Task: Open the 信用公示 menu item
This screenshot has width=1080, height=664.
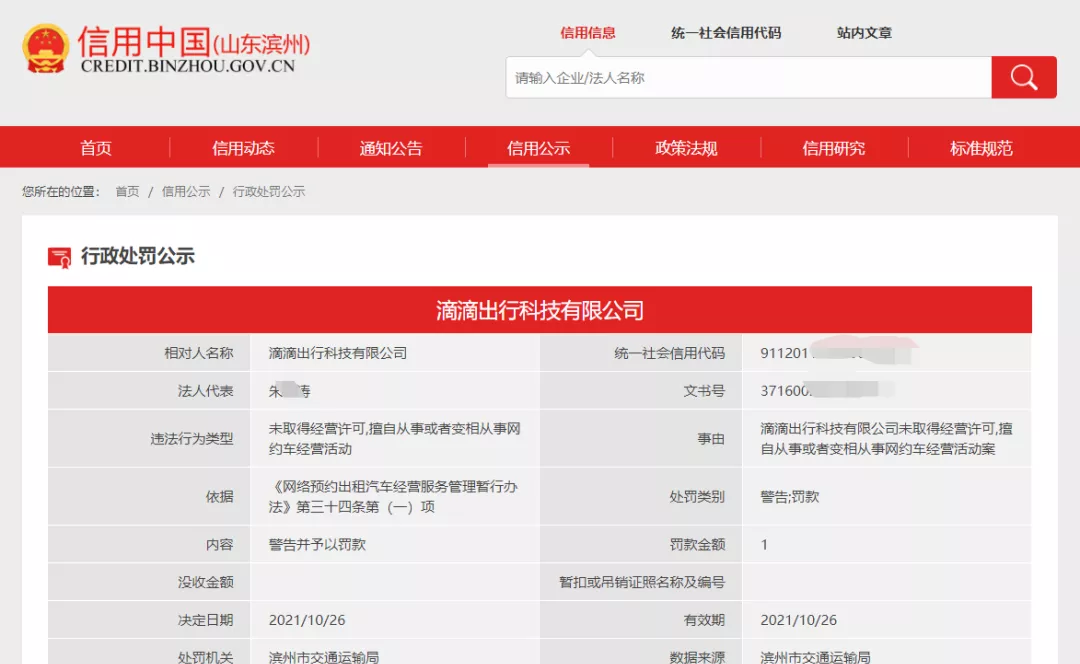Action: [x=539, y=148]
